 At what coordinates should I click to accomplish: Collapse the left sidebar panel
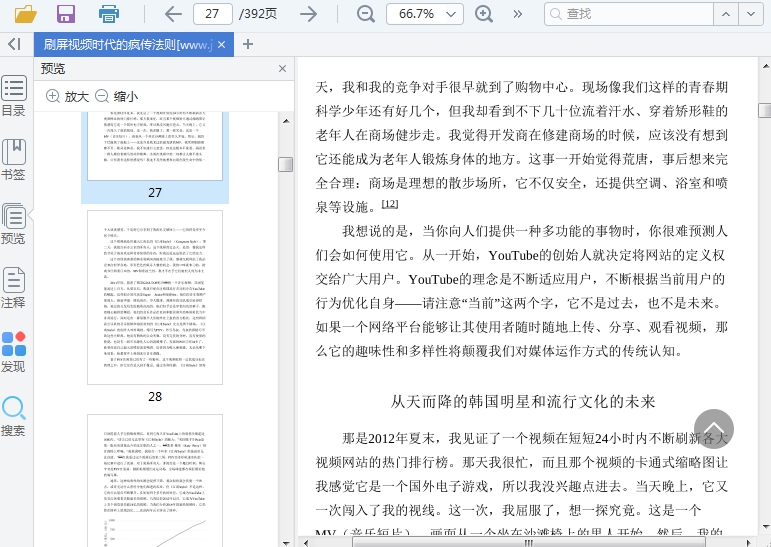[x=14, y=44]
